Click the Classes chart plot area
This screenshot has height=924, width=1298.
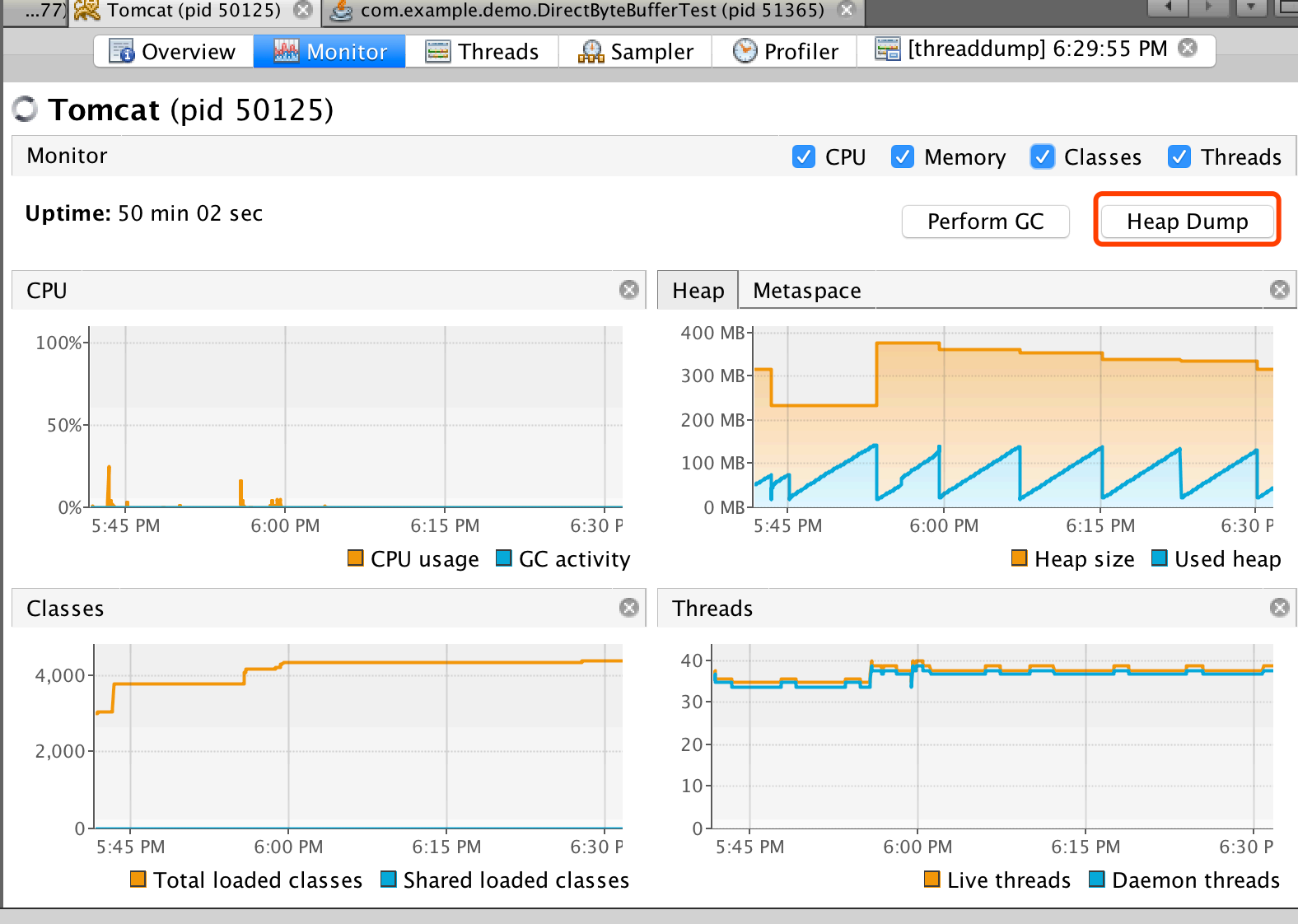(358, 736)
